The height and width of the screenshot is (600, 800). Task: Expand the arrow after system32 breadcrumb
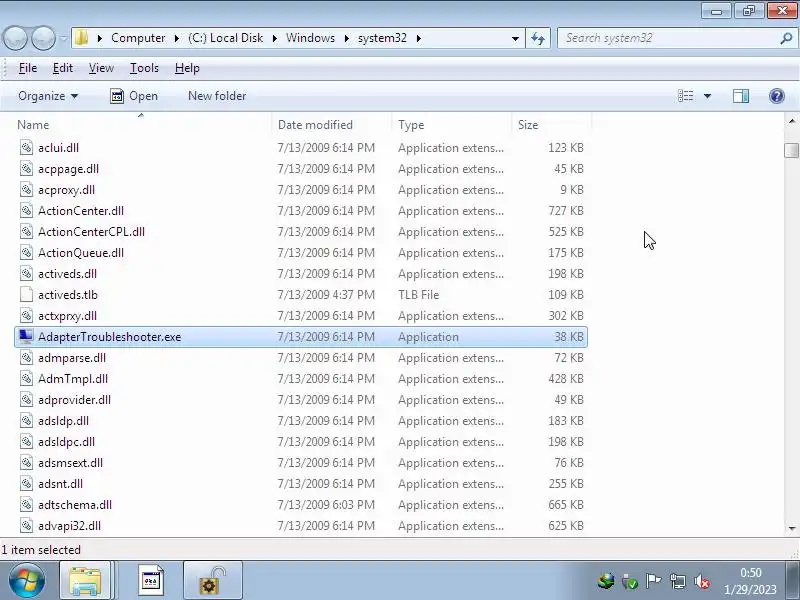(419, 38)
